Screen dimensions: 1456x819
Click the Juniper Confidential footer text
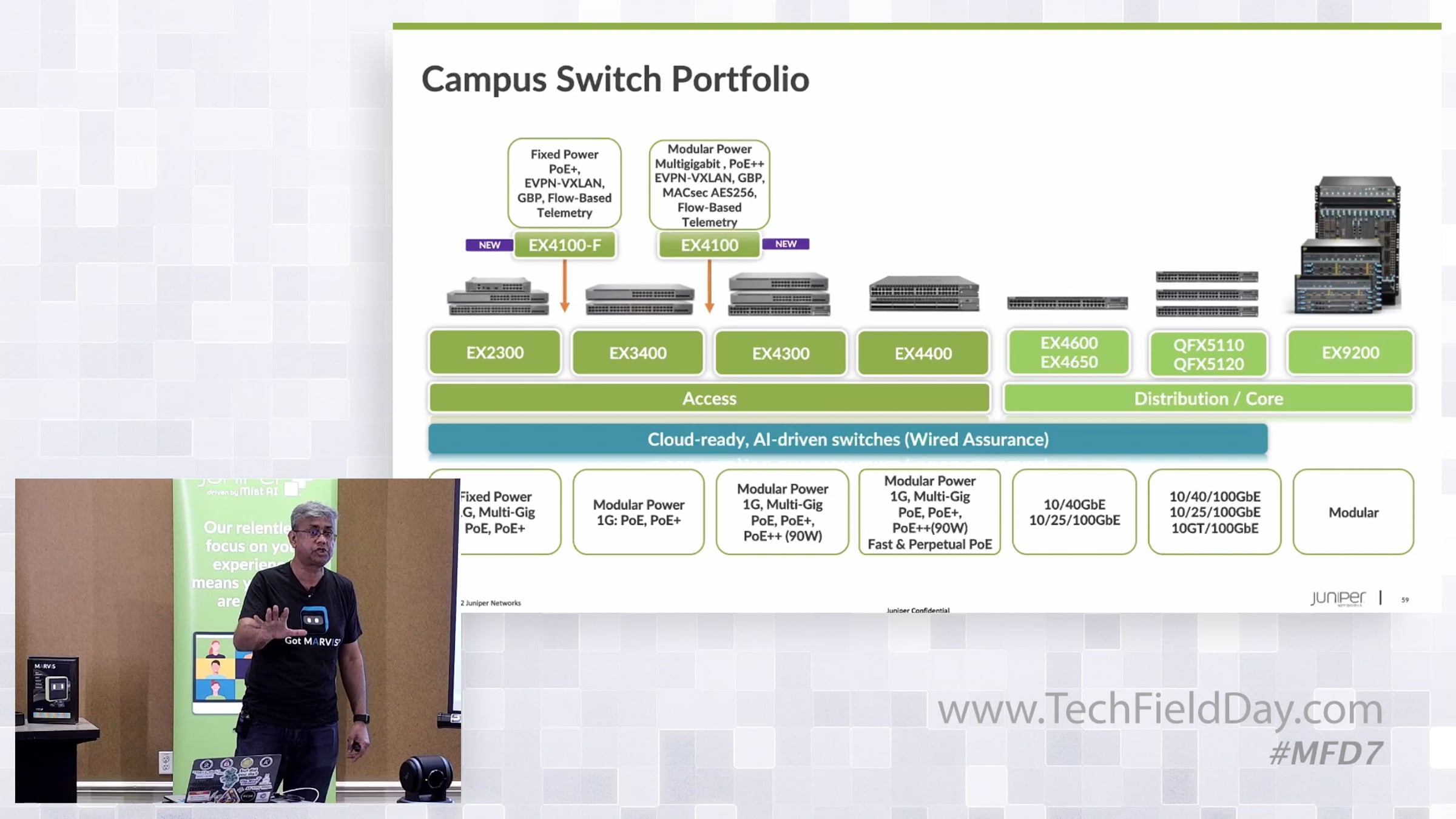[918, 610]
